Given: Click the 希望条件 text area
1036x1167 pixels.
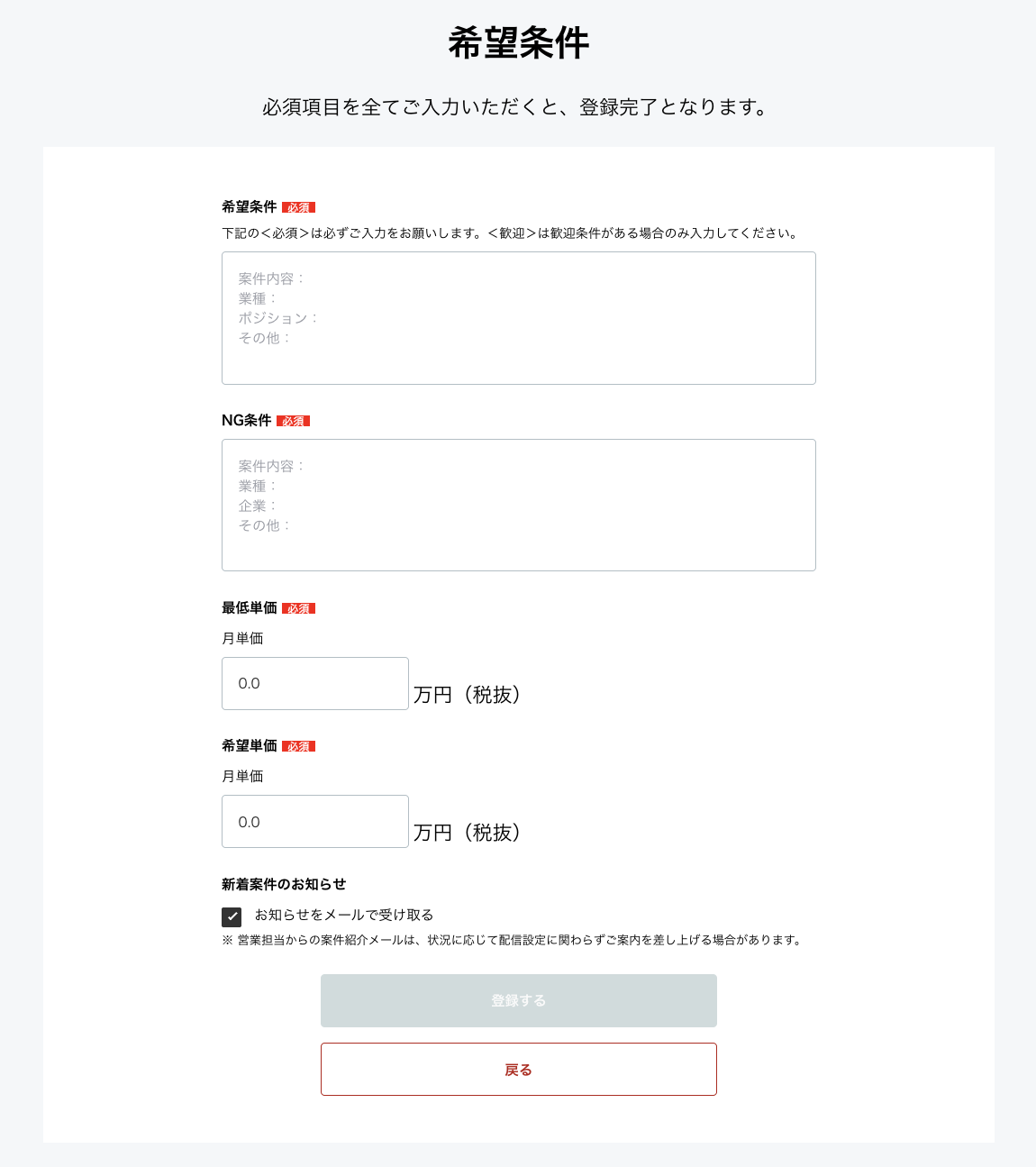Looking at the screenshot, I should tap(518, 318).
